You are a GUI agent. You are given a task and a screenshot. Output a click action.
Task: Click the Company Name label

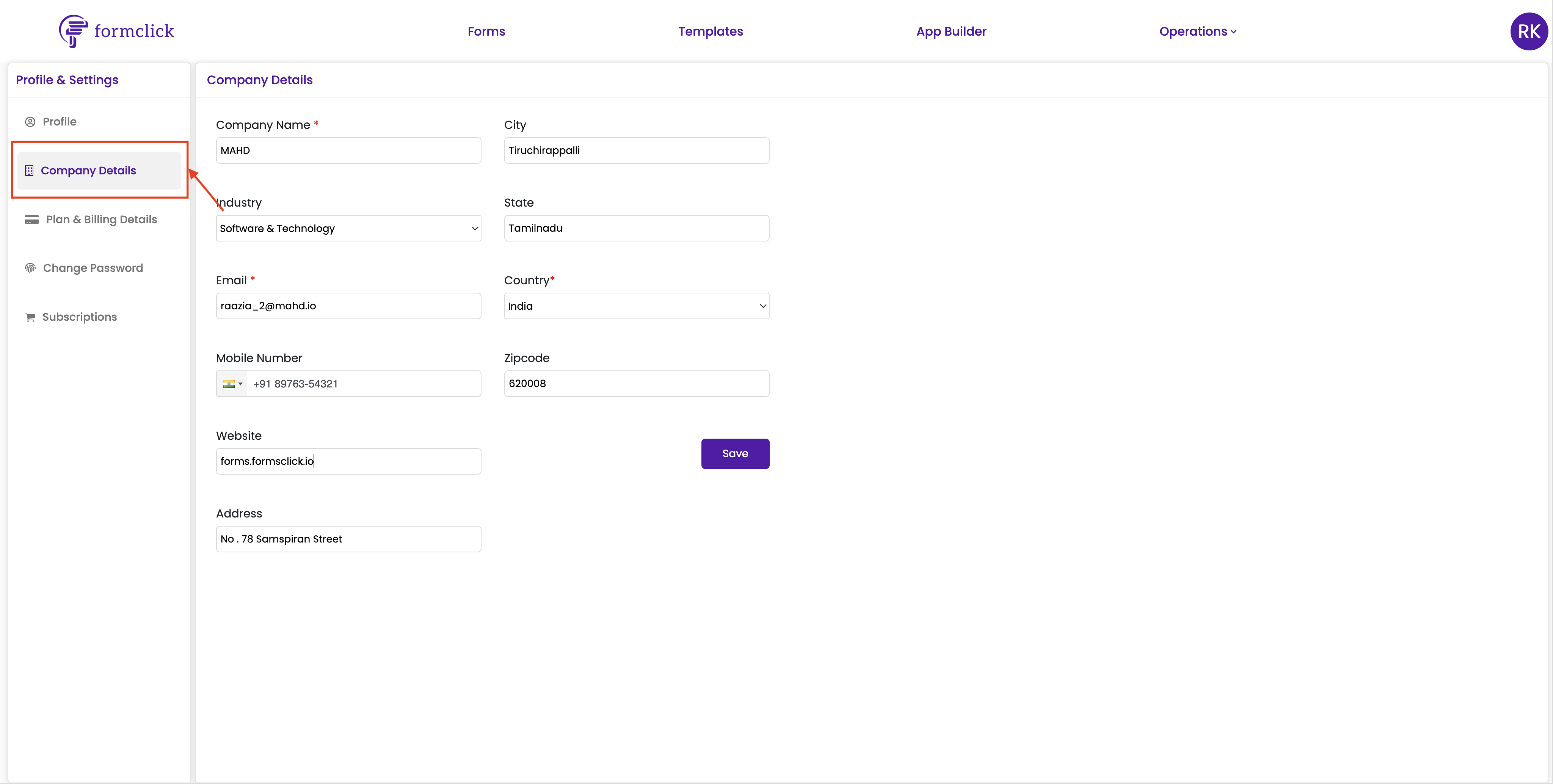[x=263, y=125]
